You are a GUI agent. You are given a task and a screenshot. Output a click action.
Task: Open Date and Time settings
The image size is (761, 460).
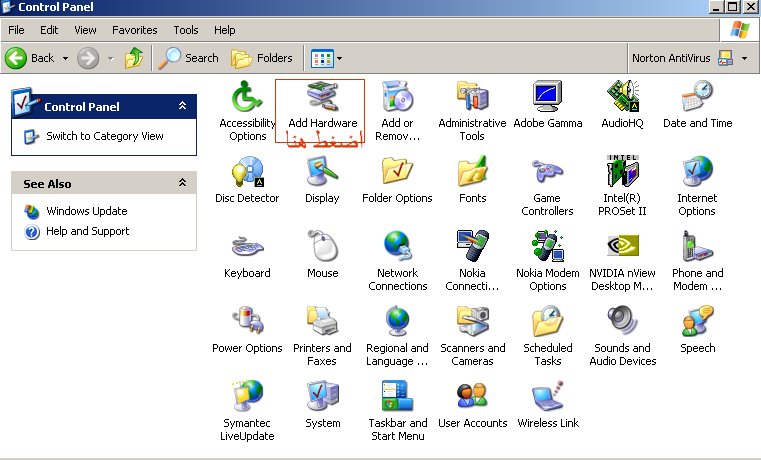[x=697, y=105]
